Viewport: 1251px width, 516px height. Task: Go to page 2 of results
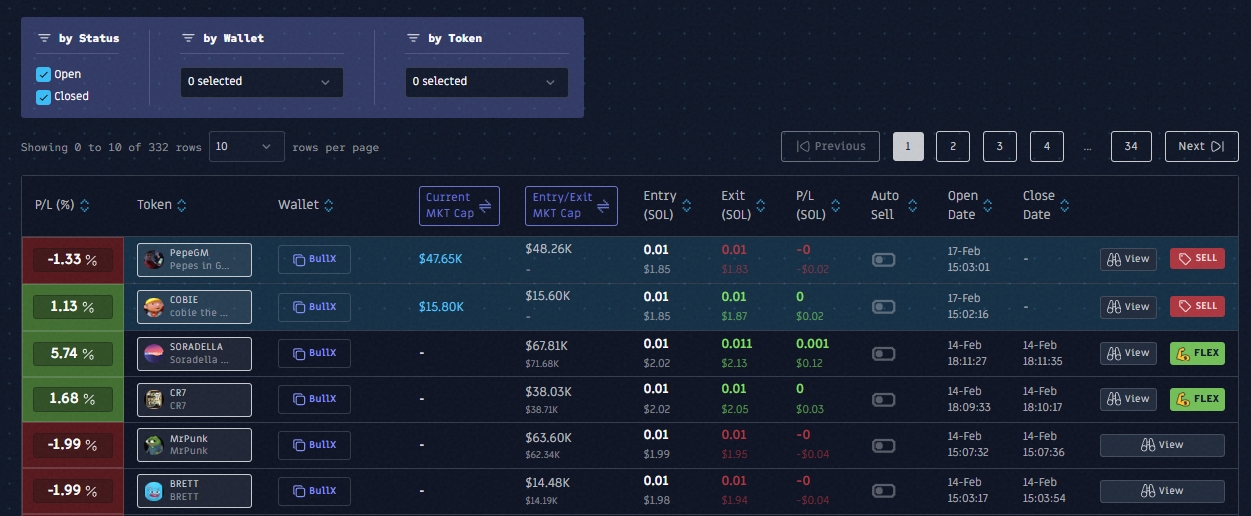952,146
